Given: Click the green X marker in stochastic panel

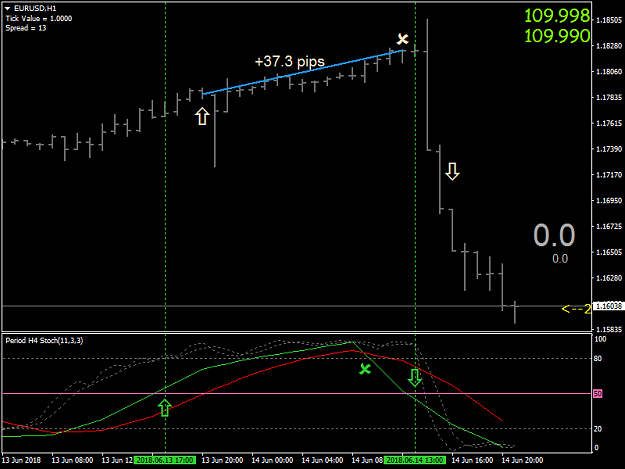Looking at the screenshot, I should point(365,369).
